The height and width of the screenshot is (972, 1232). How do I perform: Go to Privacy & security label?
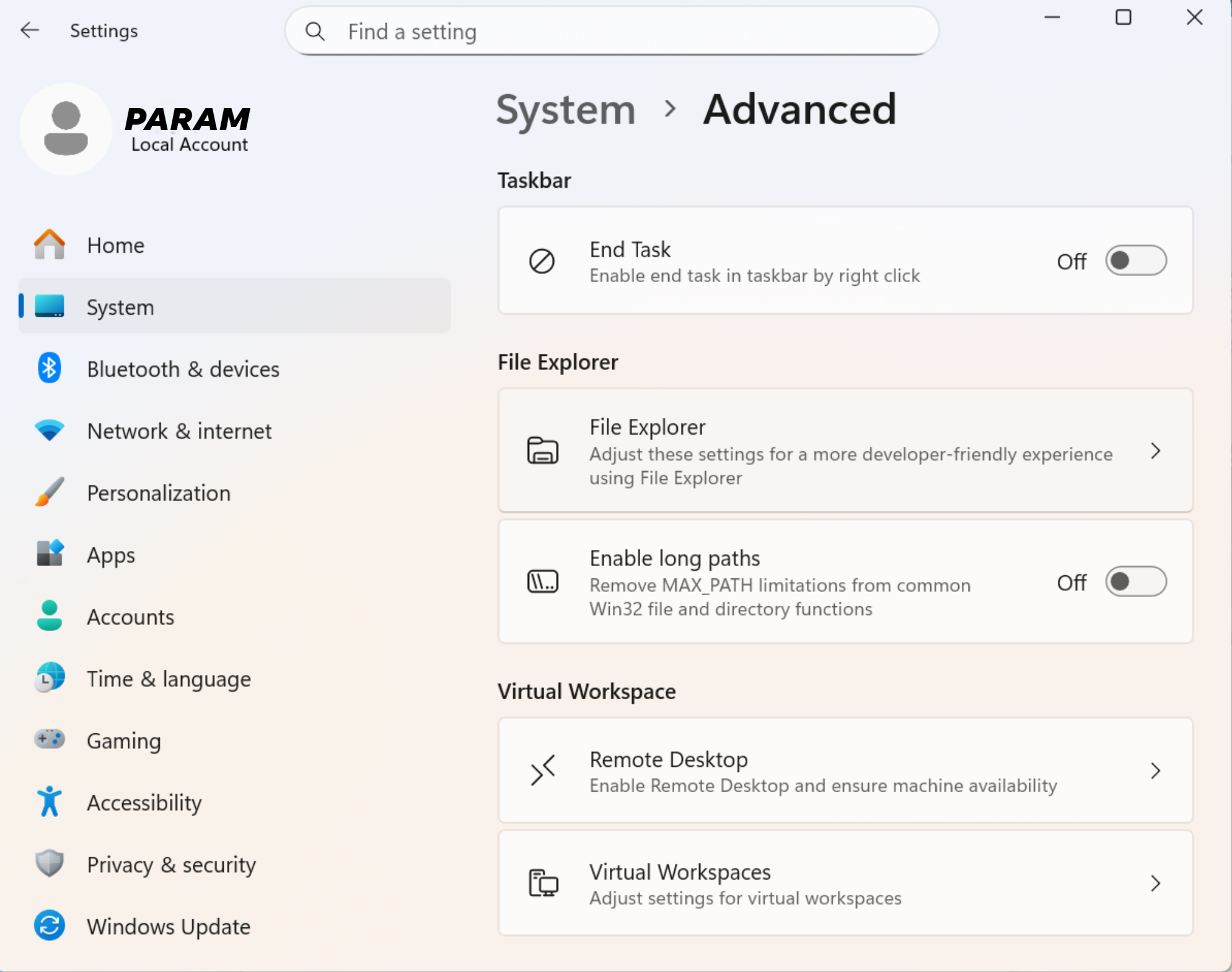(172, 865)
